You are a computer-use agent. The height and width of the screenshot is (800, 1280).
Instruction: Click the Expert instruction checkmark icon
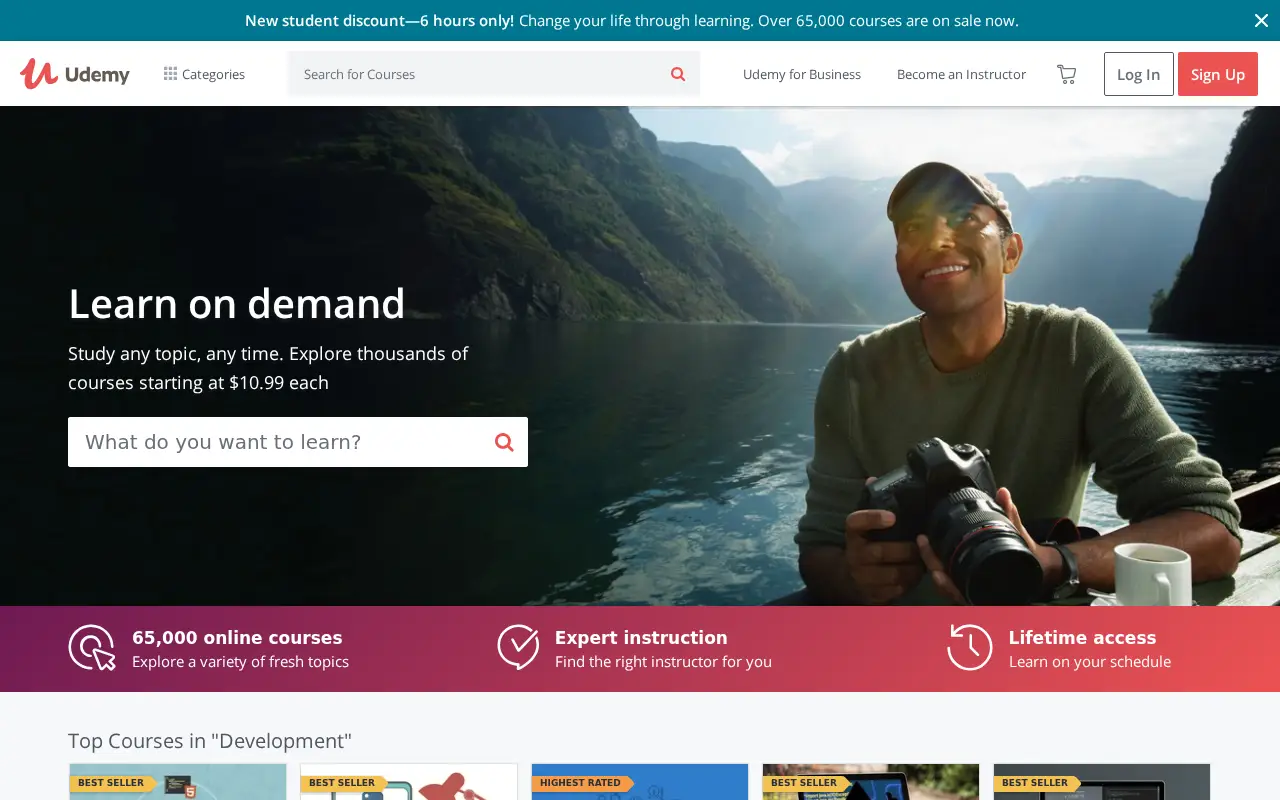click(x=518, y=647)
